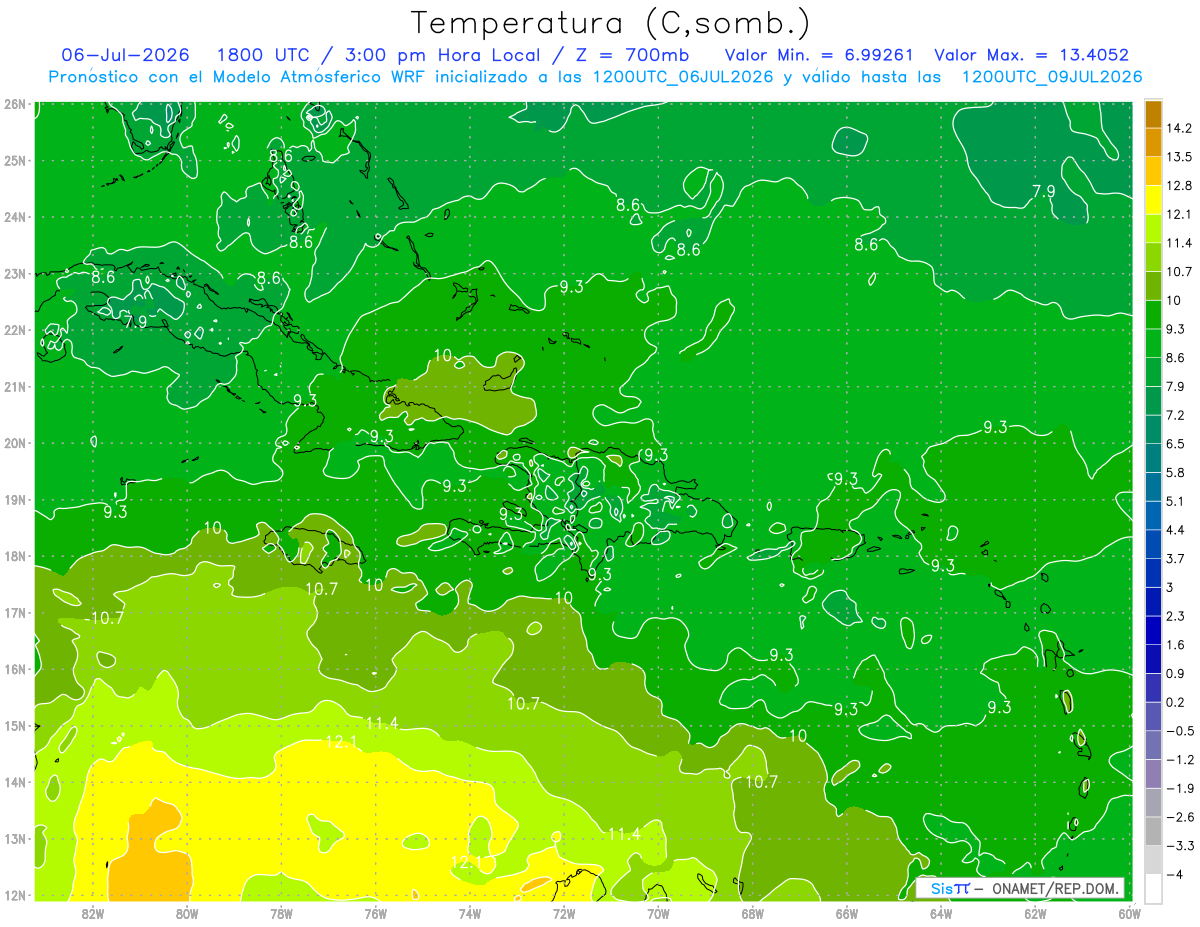Click the '14.2' color scale label
The width and height of the screenshot is (1200, 927).
pyautogui.click(x=1180, y=128)
